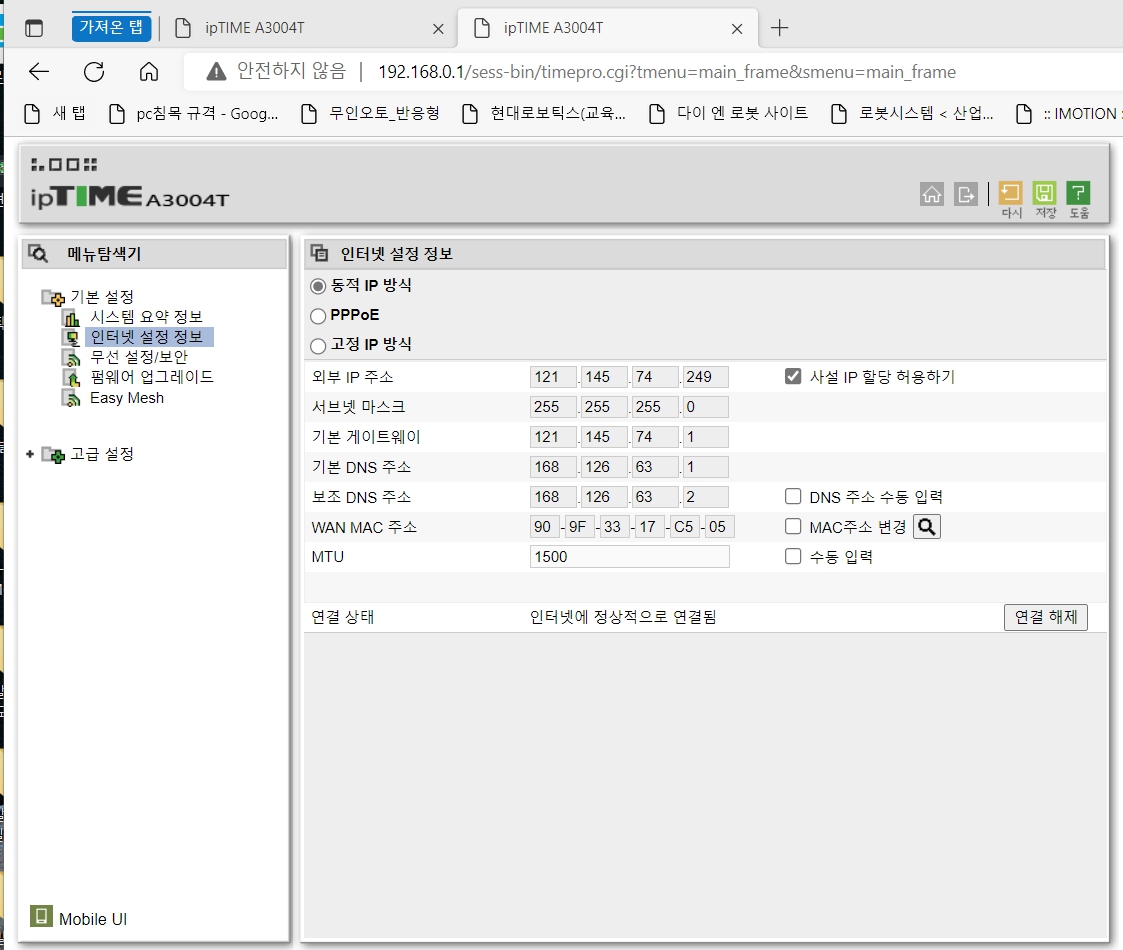Close the first ipTIME A3004T tab

pyautogui.click(x=438, y=29)
